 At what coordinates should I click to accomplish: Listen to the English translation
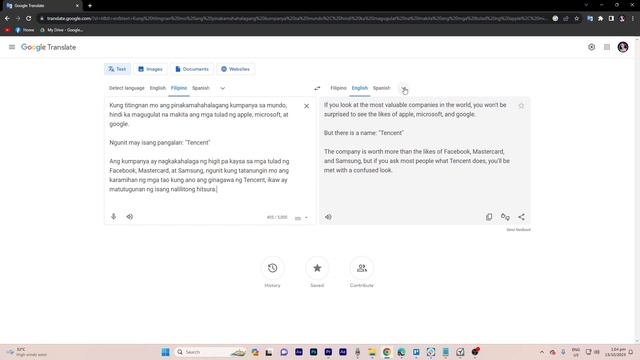coord(328,217)
